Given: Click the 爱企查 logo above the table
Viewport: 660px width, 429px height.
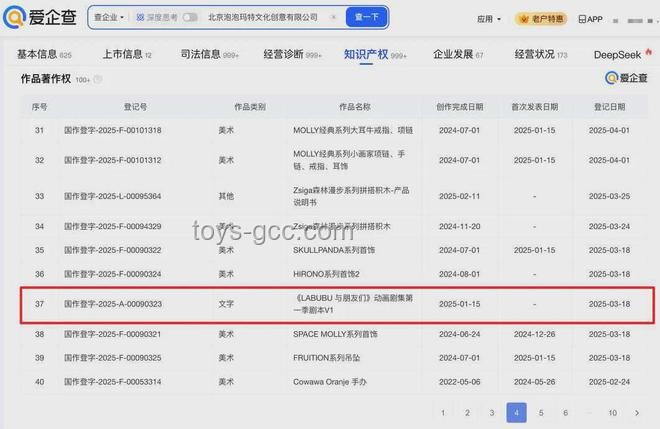Looking at the screenshot, I should [x=626, y=78].
